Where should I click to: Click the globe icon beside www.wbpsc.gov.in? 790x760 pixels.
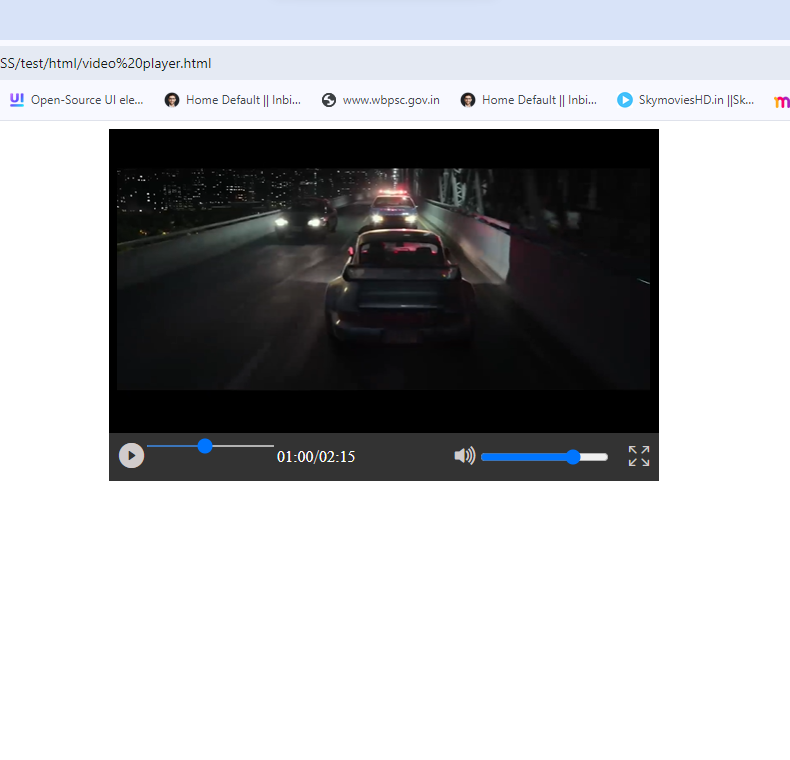[329, 100]
